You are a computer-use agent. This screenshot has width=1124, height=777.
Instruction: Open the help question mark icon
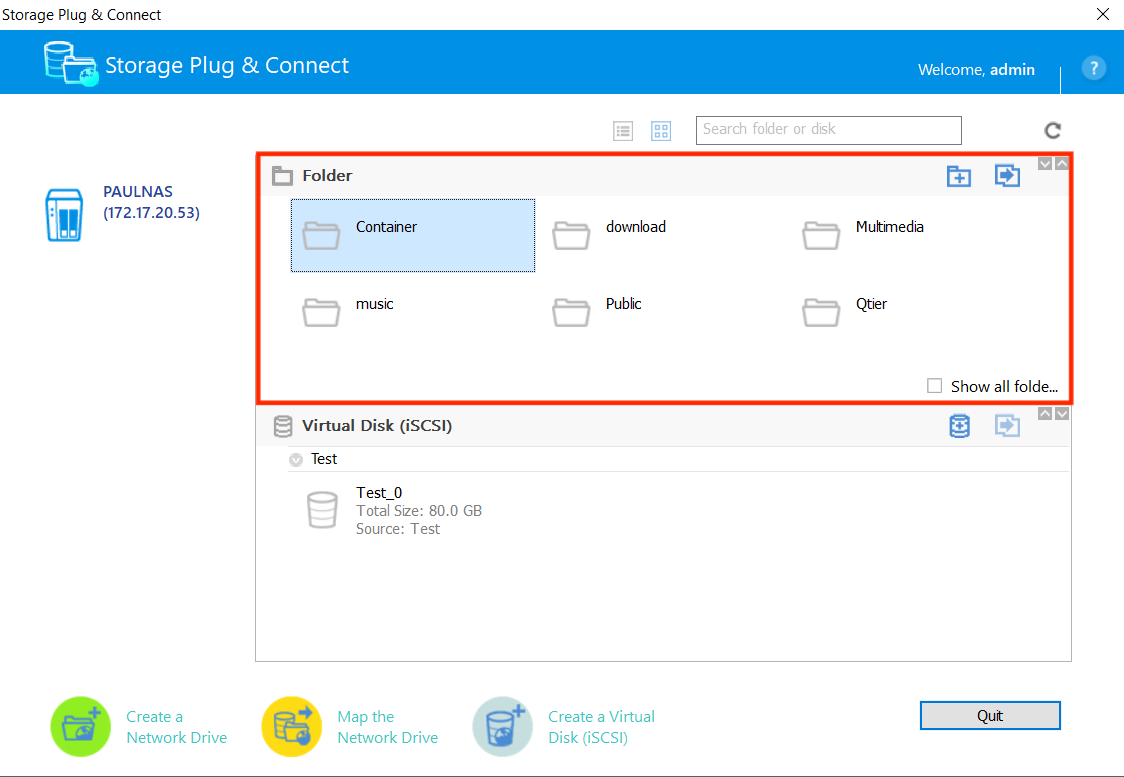pyautogui.click(x=1093, y=68)
